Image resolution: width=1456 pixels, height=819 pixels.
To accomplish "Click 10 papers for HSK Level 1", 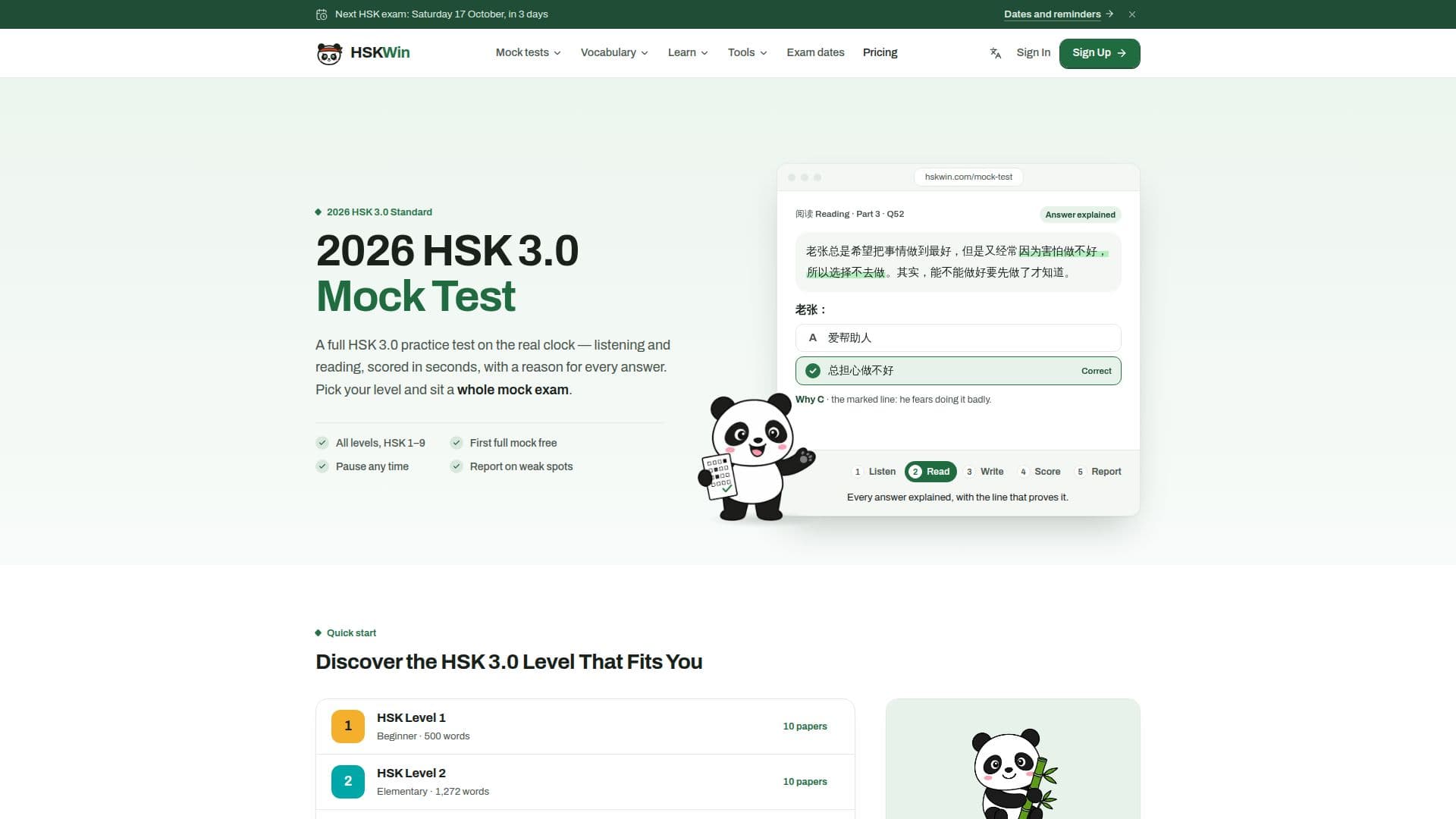I will pyautogui.click(x=805, y=726).
